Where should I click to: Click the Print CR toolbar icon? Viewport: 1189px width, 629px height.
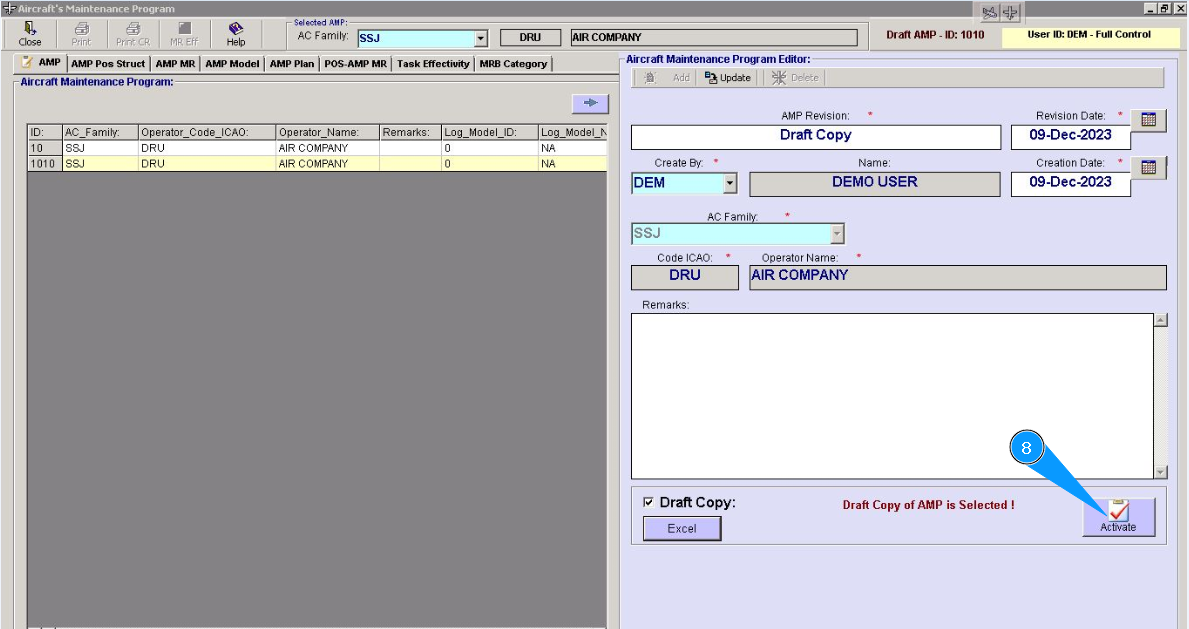click(133, 34)
